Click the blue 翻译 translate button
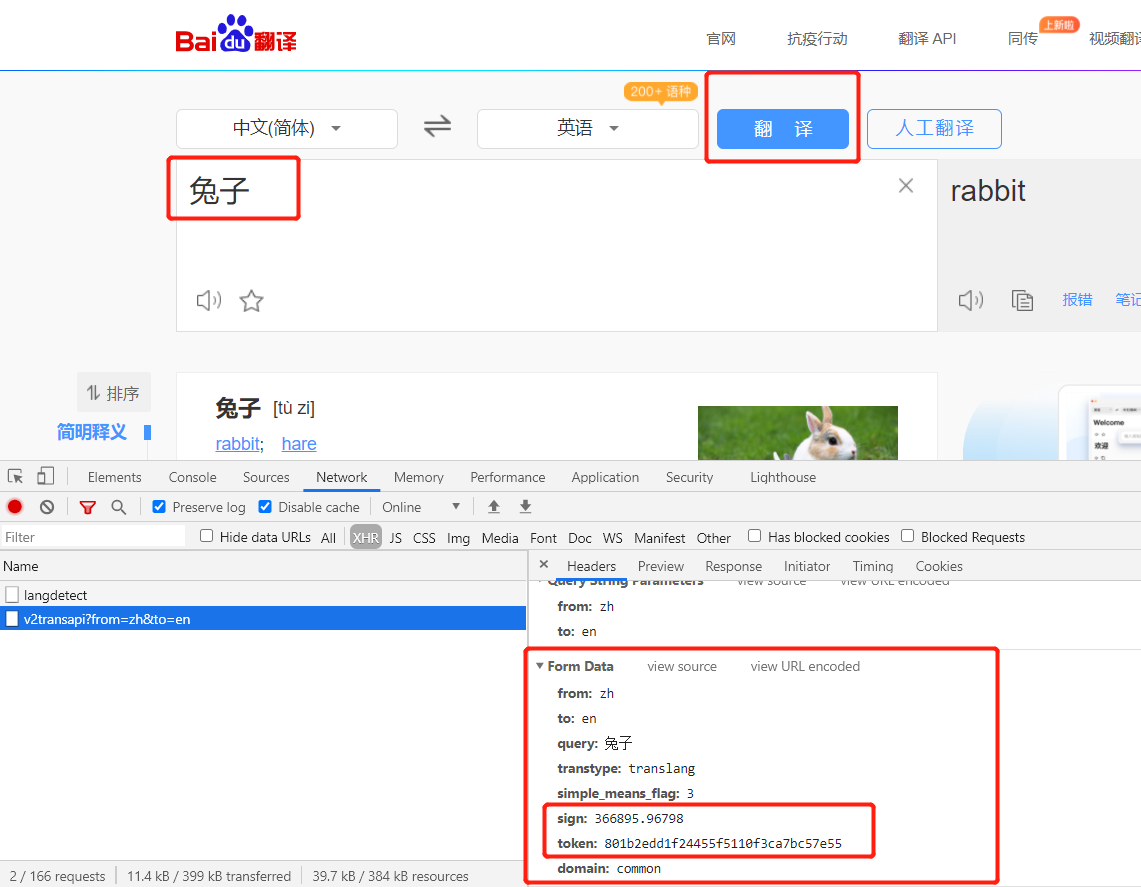The width and height of the screenshot is (1141, 887). pos(783,129)
